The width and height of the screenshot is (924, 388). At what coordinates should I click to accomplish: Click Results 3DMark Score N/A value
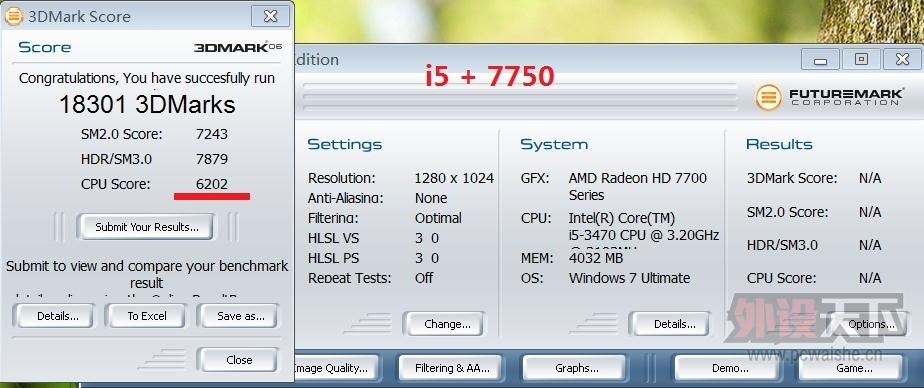tap(870, 178)
